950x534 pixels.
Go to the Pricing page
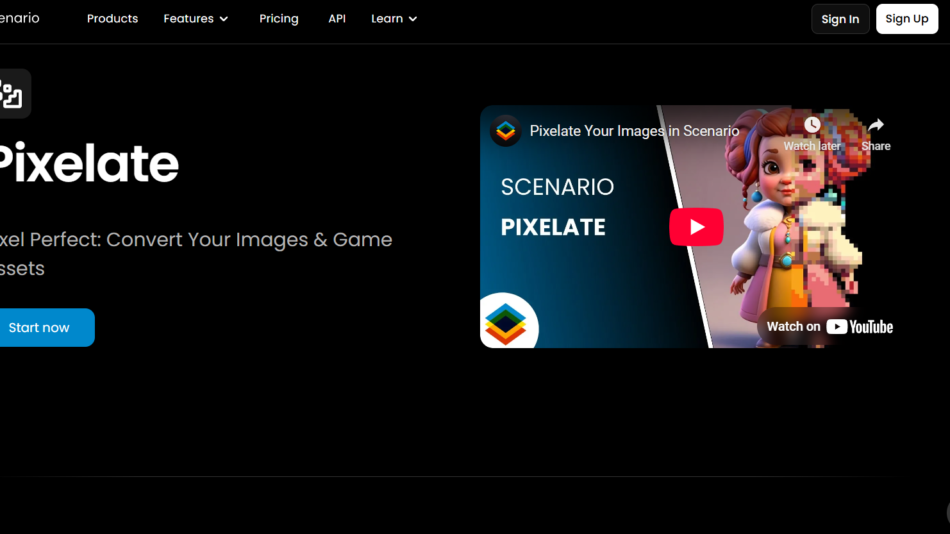(x=278, y=19)
